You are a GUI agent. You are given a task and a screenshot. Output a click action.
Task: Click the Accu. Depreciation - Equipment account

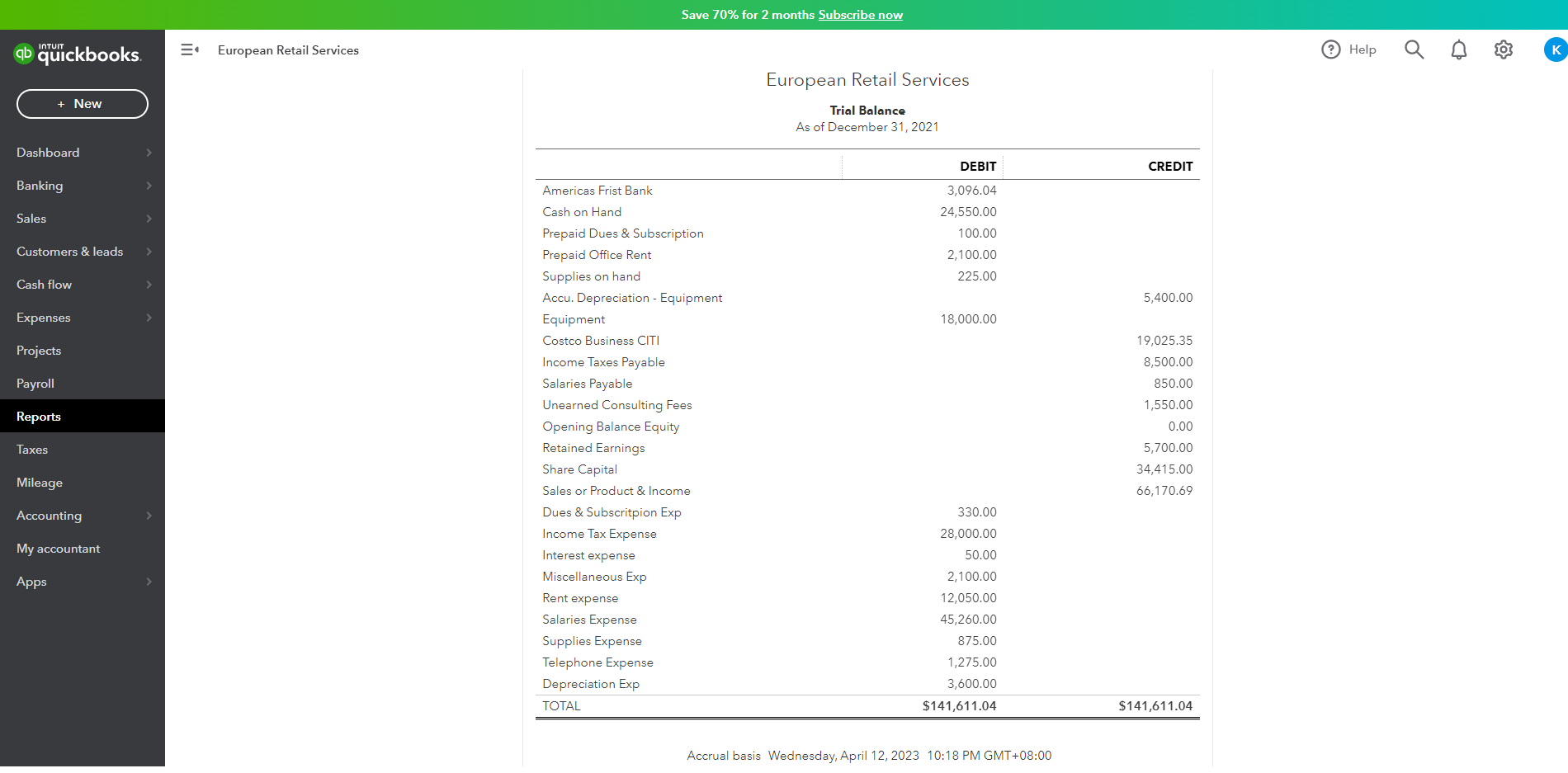(x=632, y=298)
